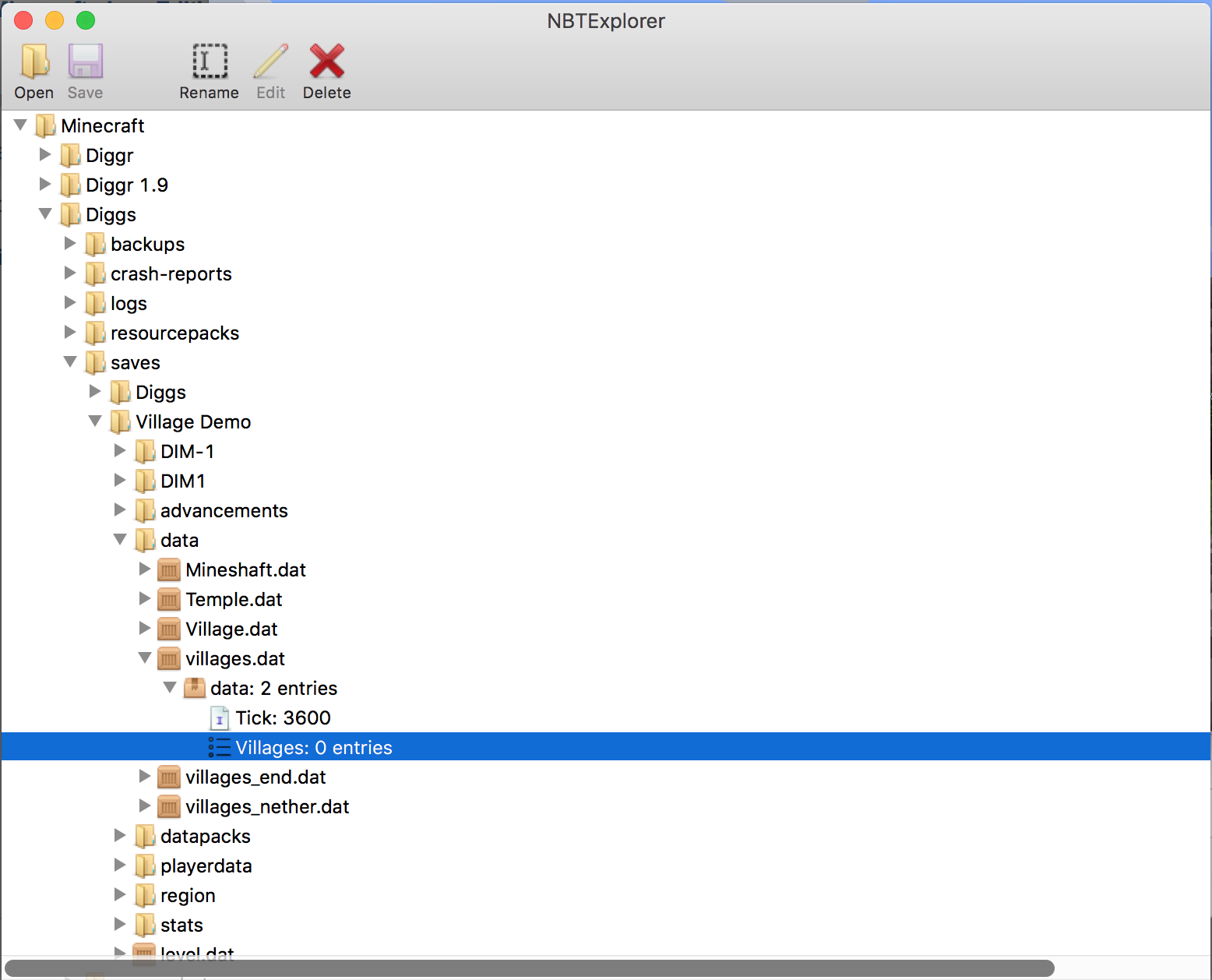Expand the DIM1 folder
Image resolution: width=1212 pixels, height=980 pixels.
click(120, 480)
